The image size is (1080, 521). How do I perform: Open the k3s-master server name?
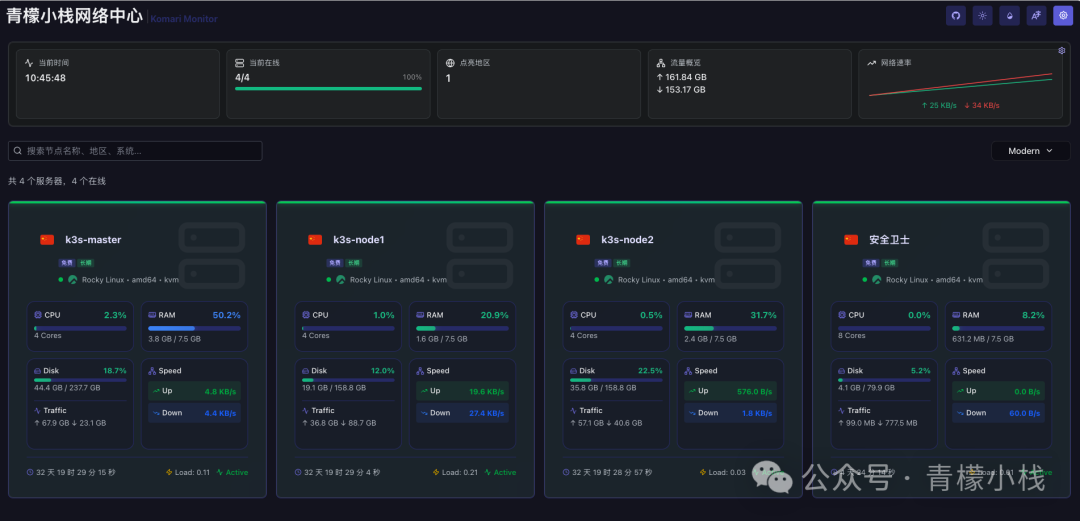[93, 240]
